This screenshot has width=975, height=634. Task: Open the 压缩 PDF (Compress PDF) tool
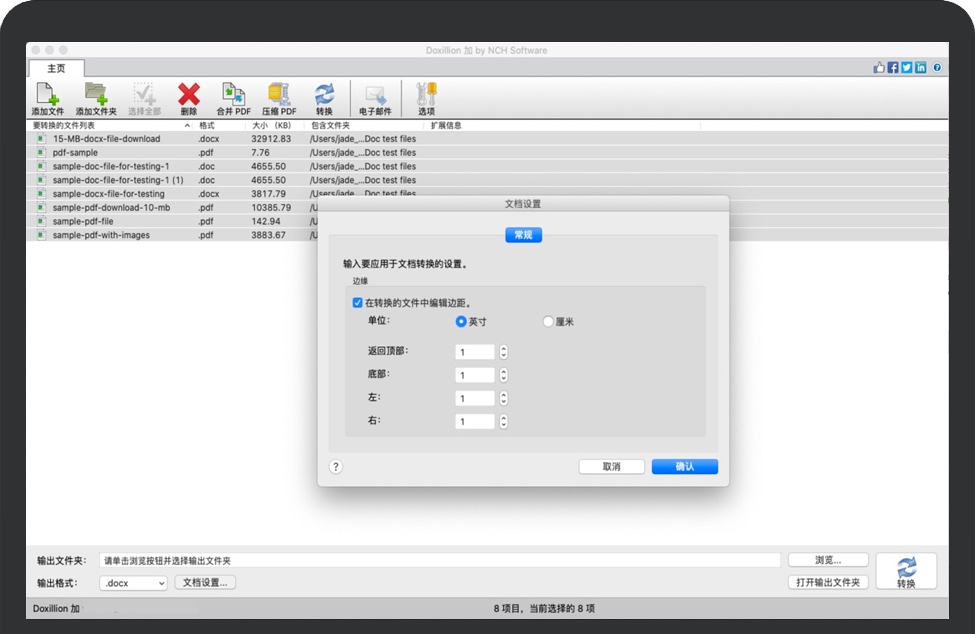278,97
